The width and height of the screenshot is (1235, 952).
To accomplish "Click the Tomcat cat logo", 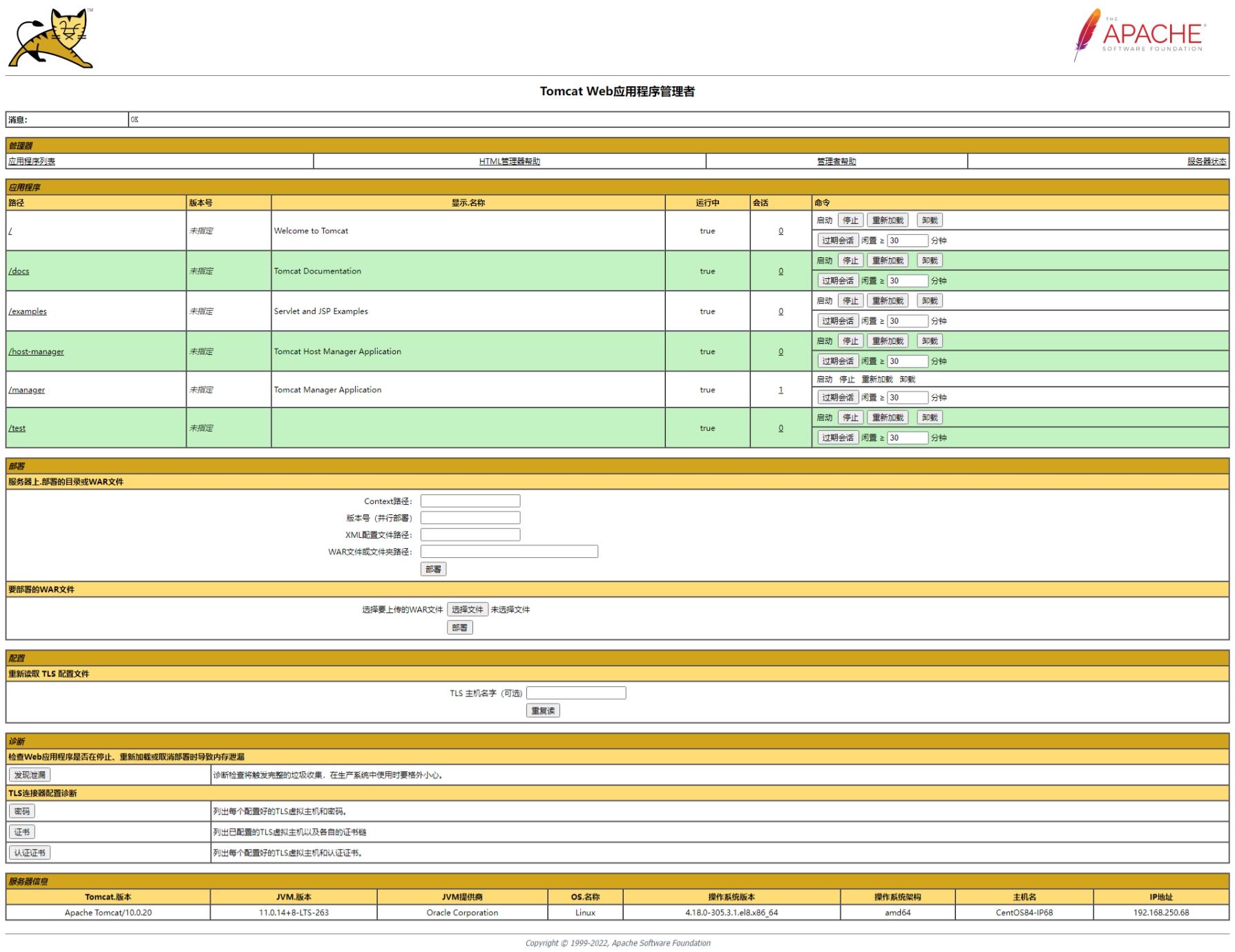I will point(50,38).
